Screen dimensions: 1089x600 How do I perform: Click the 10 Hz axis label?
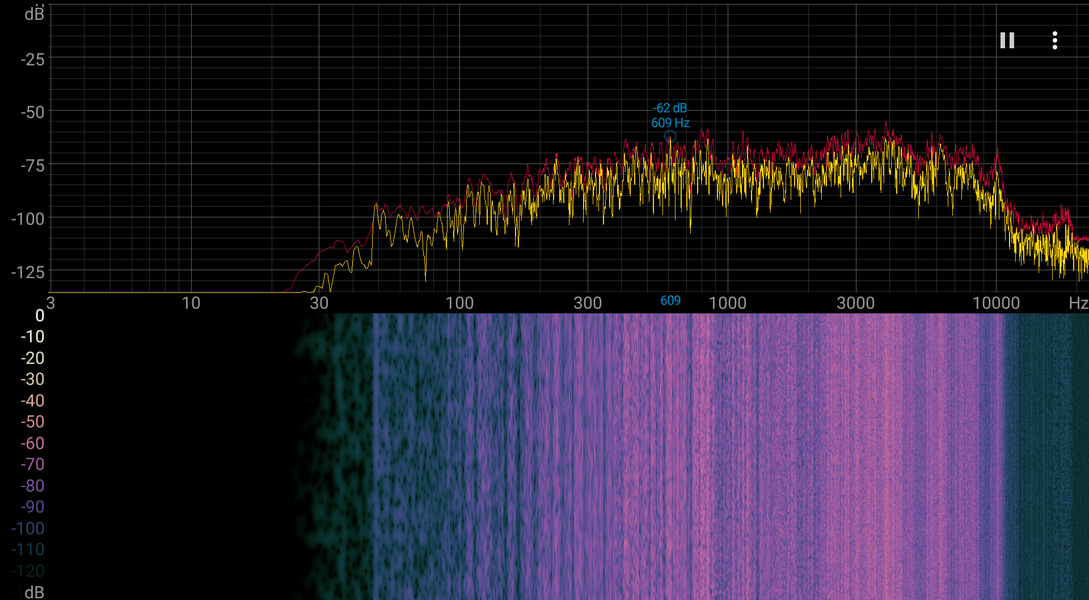click(190, 303)
